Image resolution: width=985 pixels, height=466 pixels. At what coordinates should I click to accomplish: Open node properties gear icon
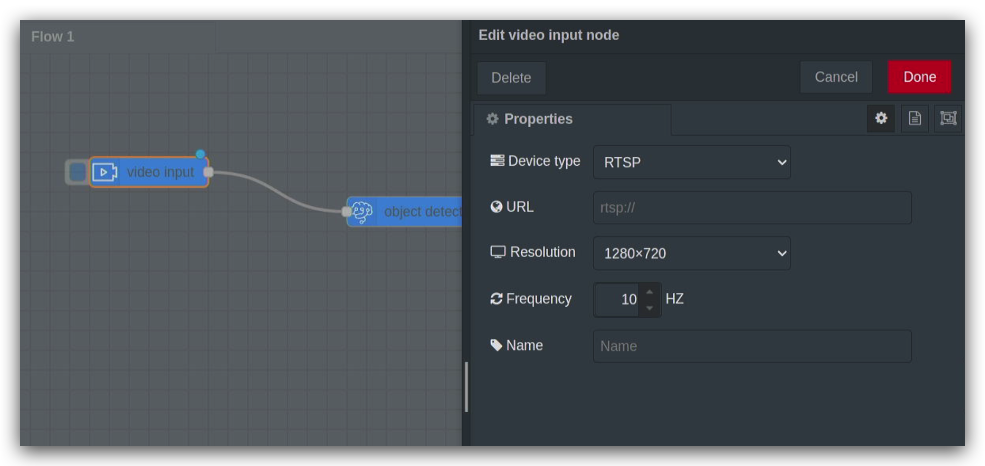881,118
